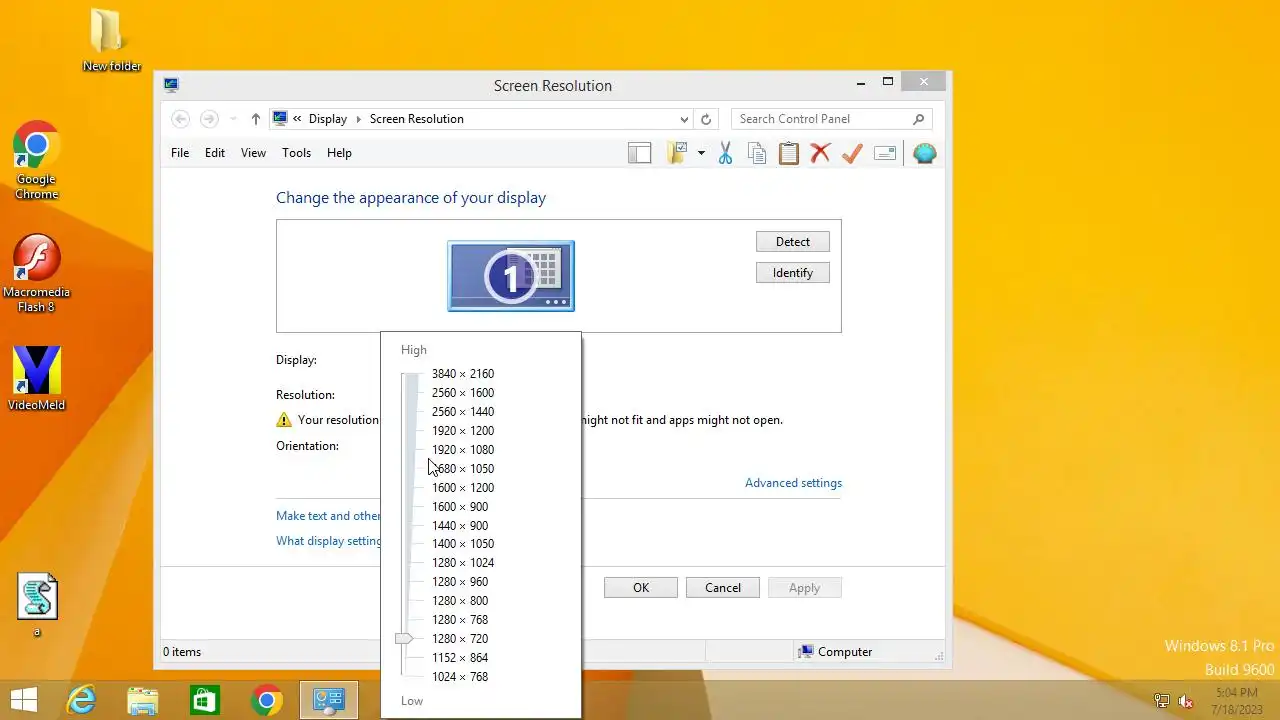
Task: Select 1920 × 1080 resolution
Action: click(x=463, y=450)
